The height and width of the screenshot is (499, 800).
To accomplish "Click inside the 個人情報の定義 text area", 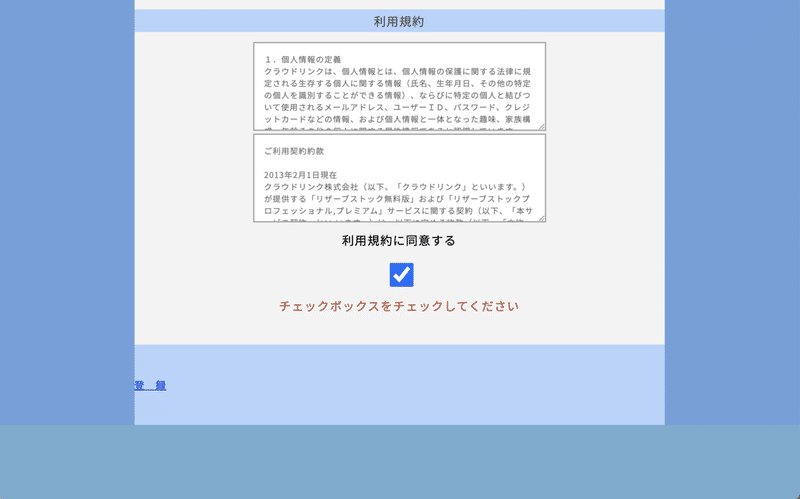I will [399, 87].
